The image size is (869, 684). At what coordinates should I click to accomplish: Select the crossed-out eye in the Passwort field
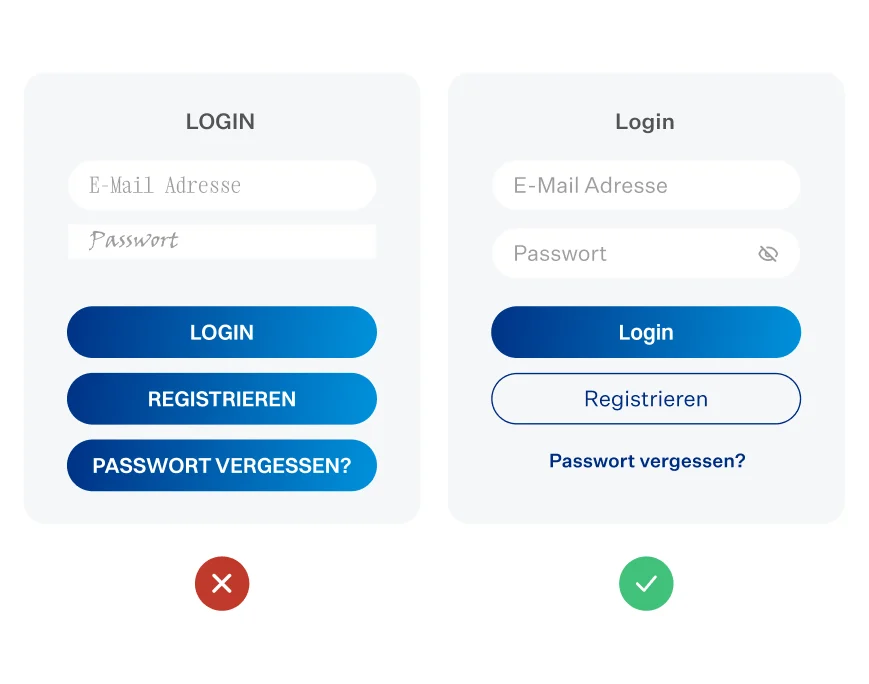768,254
